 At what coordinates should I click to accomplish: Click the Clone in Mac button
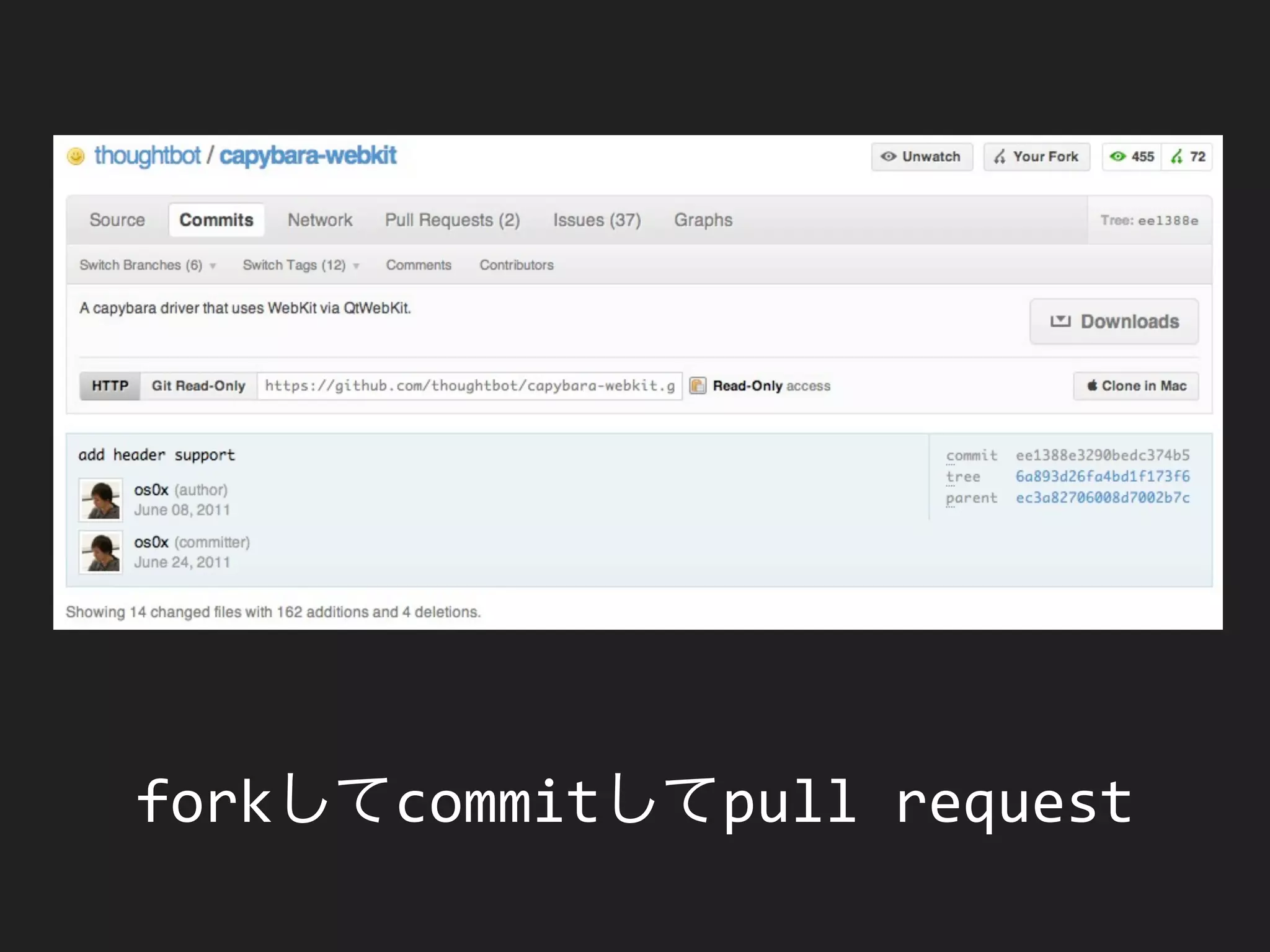coord(1136,386)
